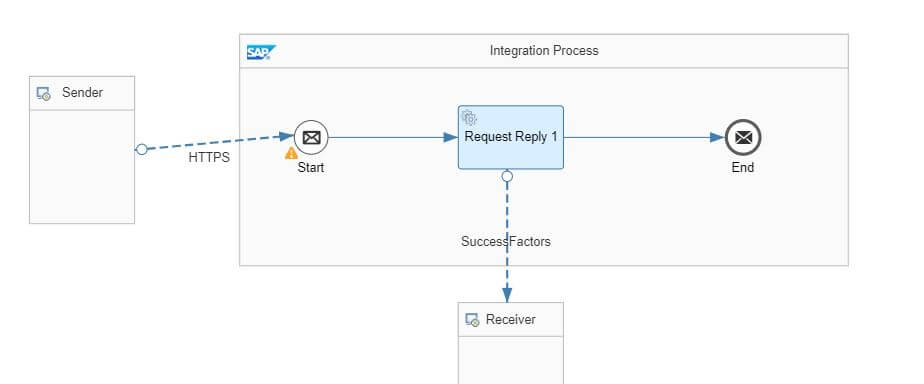Click the gear icon in Request Reply 1

coord(469,118)
